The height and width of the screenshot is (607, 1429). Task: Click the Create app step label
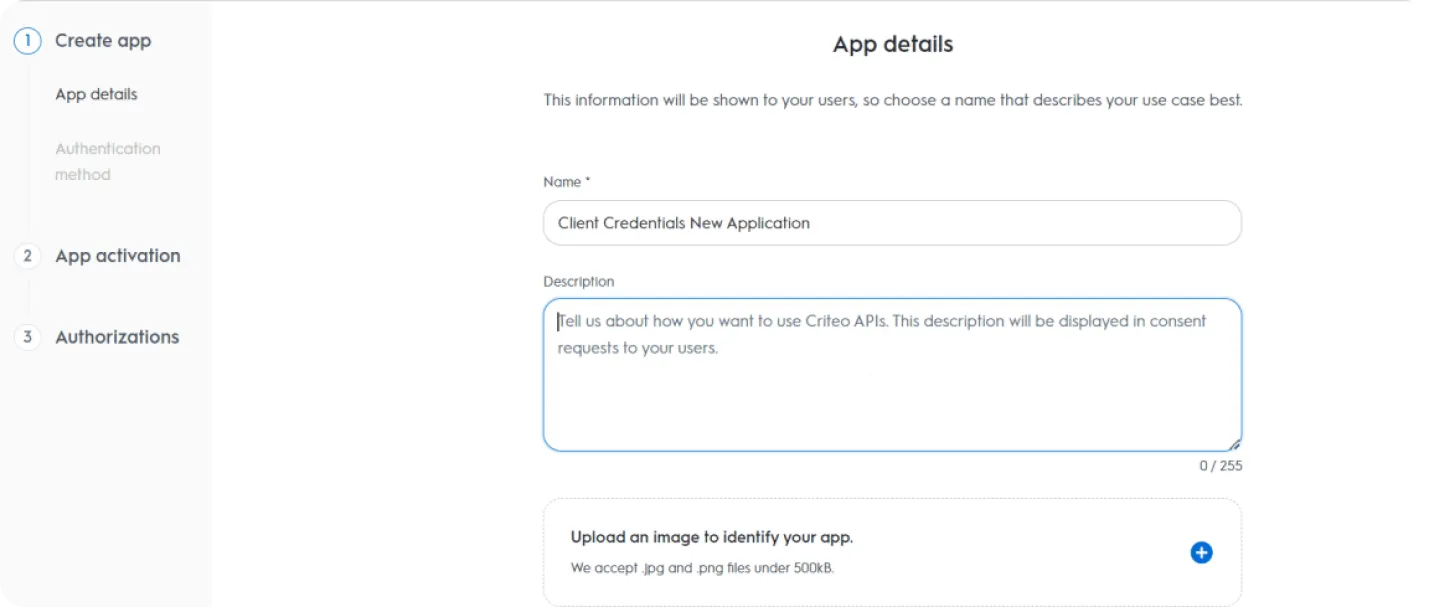point(103,40)
